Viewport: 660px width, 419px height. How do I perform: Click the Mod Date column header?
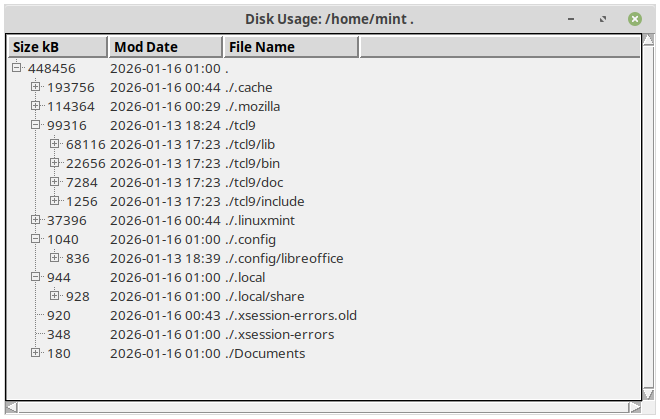coord(165,47)
